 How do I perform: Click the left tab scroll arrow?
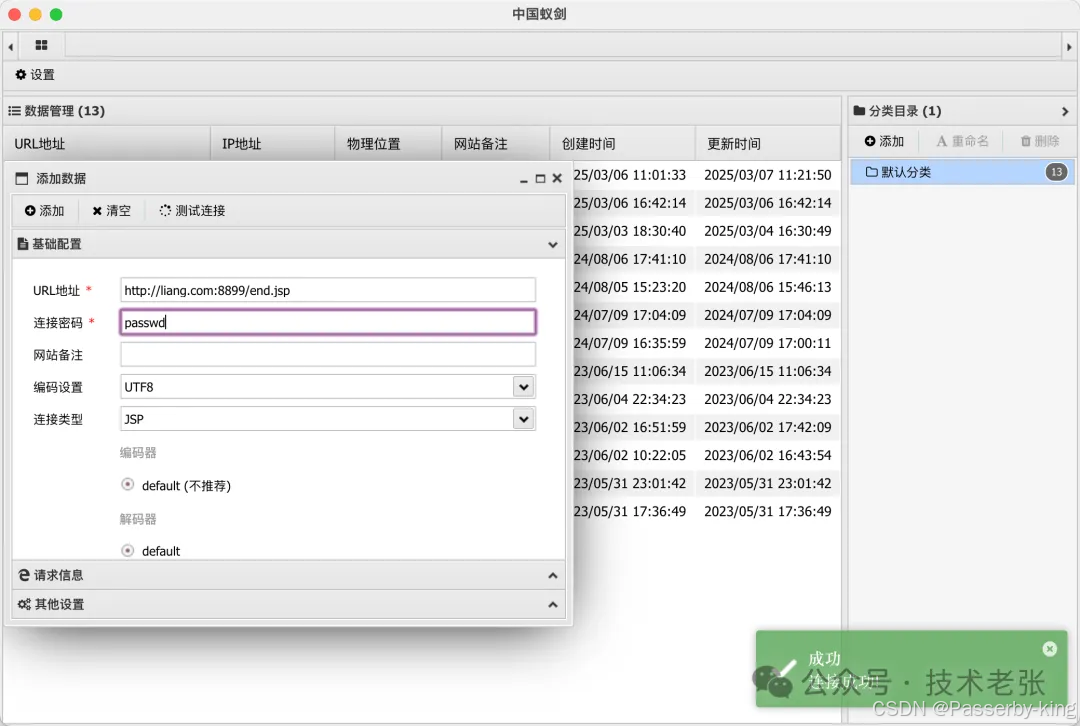coord(10,47)
